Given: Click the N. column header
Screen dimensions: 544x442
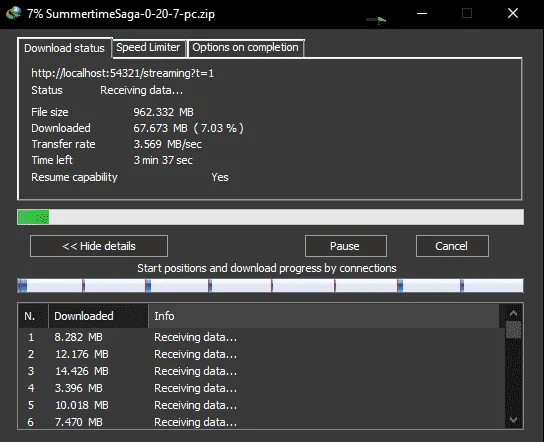Looking at the screenshot, I should (x=33, y=316).
